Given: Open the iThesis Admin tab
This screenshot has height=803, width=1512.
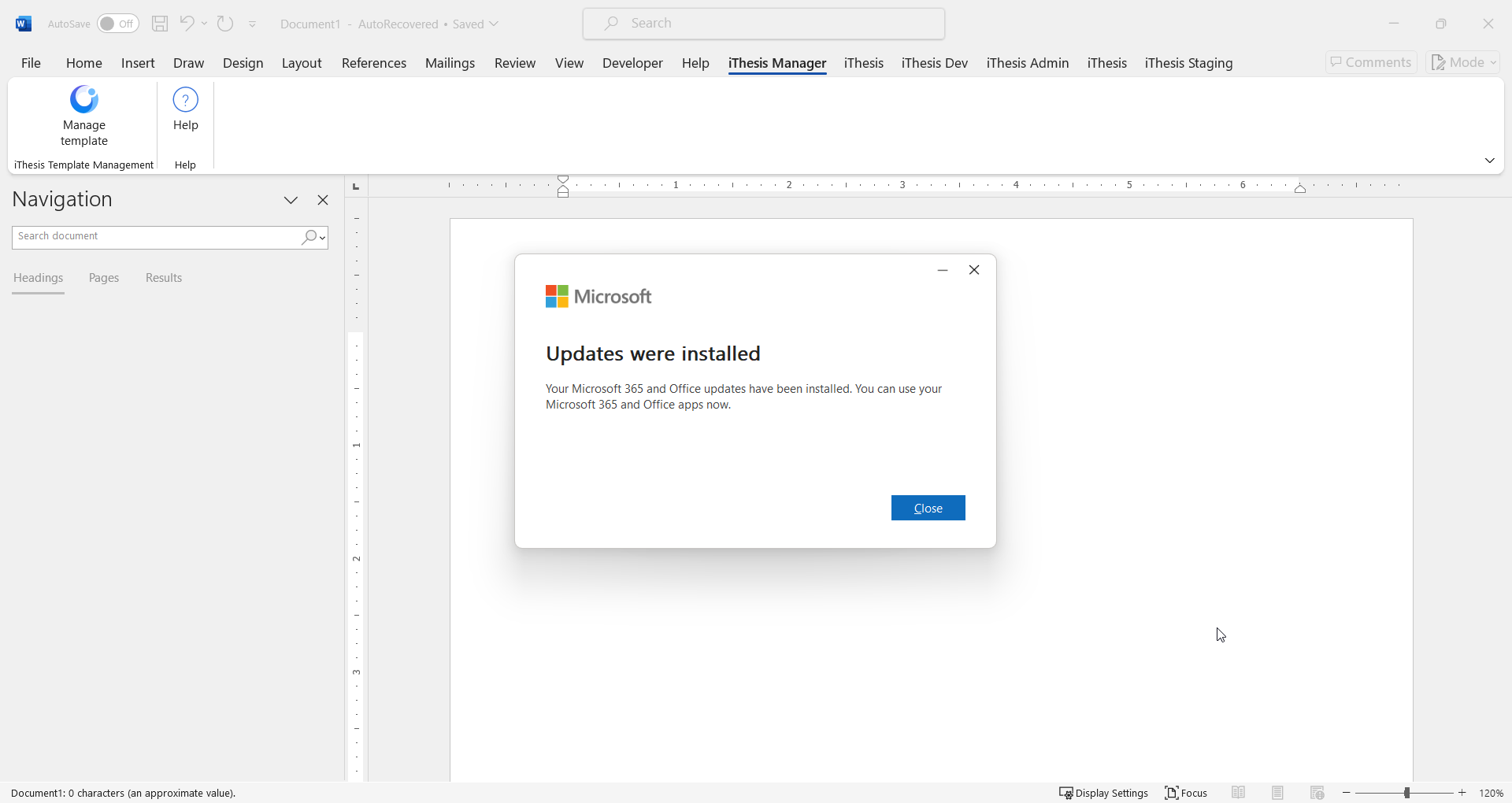Looking at the screenshot, I should click(x=1028, y=63).
